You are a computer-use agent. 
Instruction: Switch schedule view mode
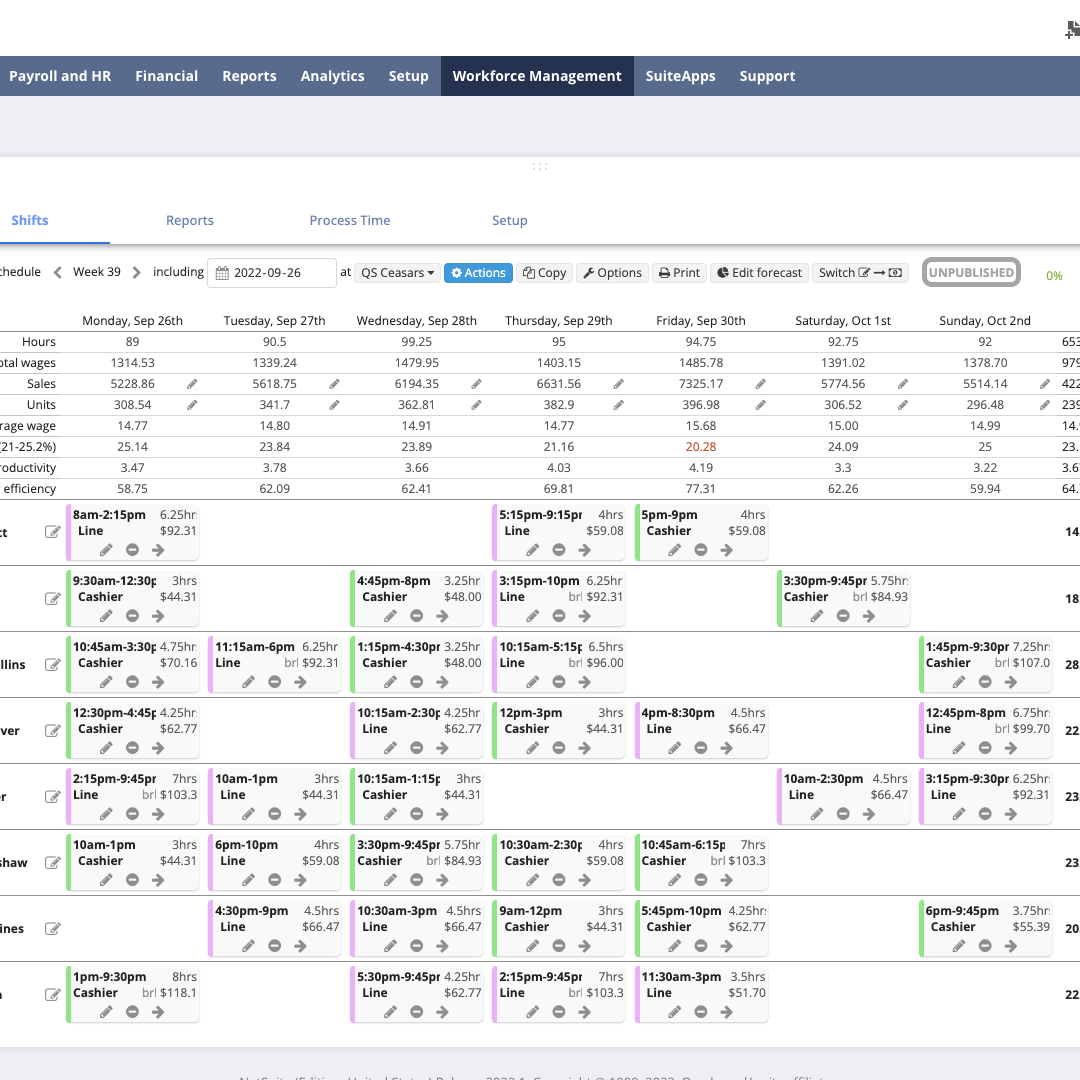coord(860,273)
